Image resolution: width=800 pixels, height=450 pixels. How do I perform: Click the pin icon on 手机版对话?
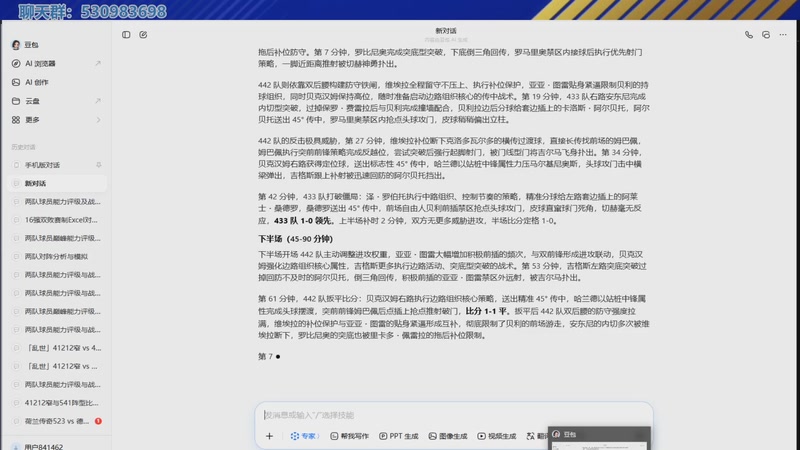coord(98,165)
